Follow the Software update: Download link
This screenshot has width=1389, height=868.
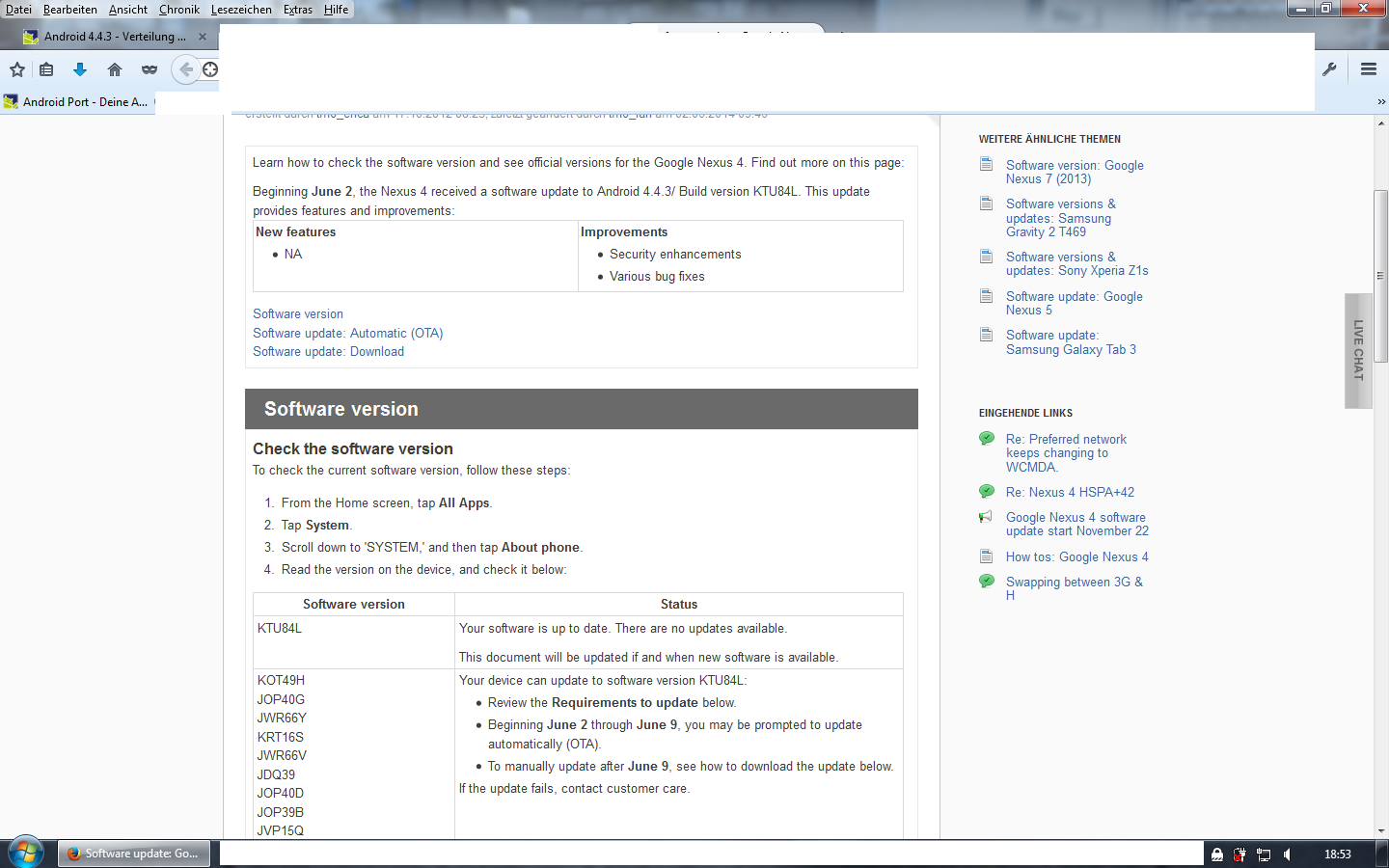[x=328, y=352]
